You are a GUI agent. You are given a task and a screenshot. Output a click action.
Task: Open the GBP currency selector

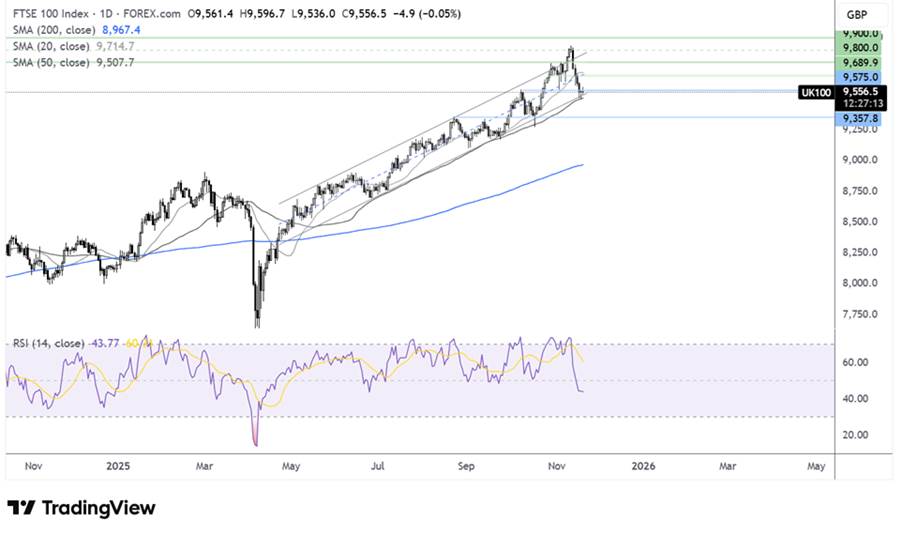[856, 15]
